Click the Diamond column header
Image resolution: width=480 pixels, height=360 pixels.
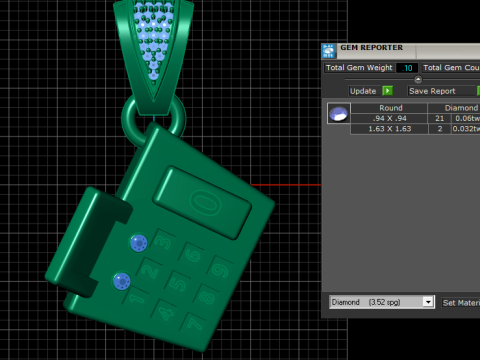(x=454, y=108)
